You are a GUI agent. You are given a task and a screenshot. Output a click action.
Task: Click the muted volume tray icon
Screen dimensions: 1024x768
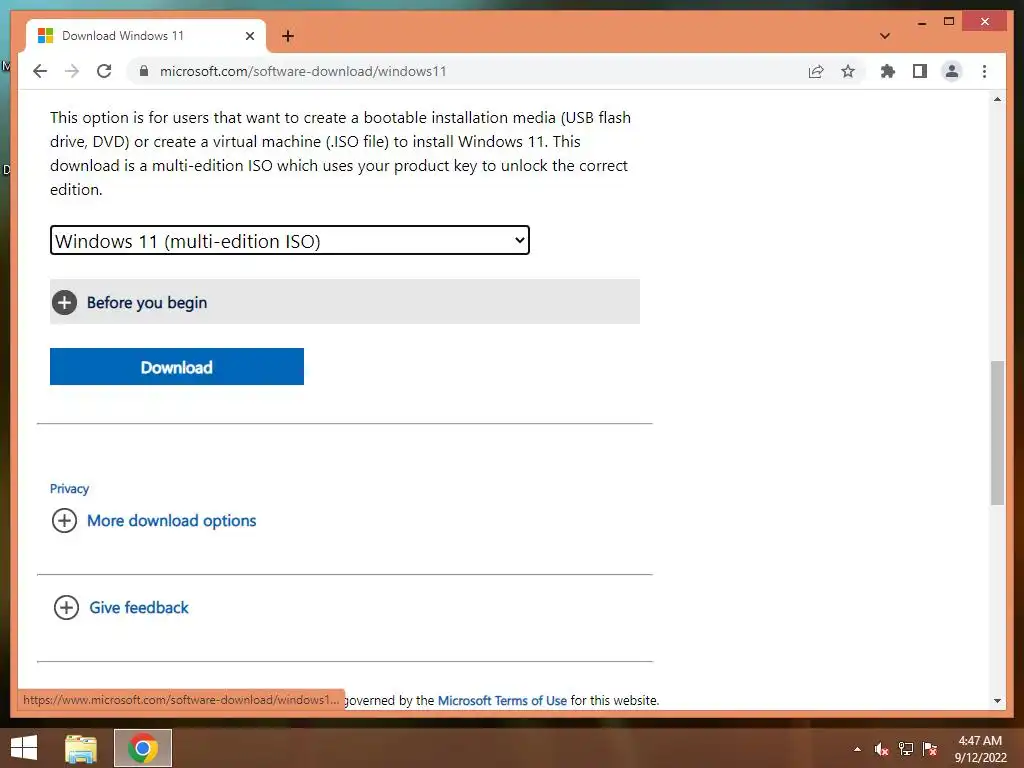(881, 749)
